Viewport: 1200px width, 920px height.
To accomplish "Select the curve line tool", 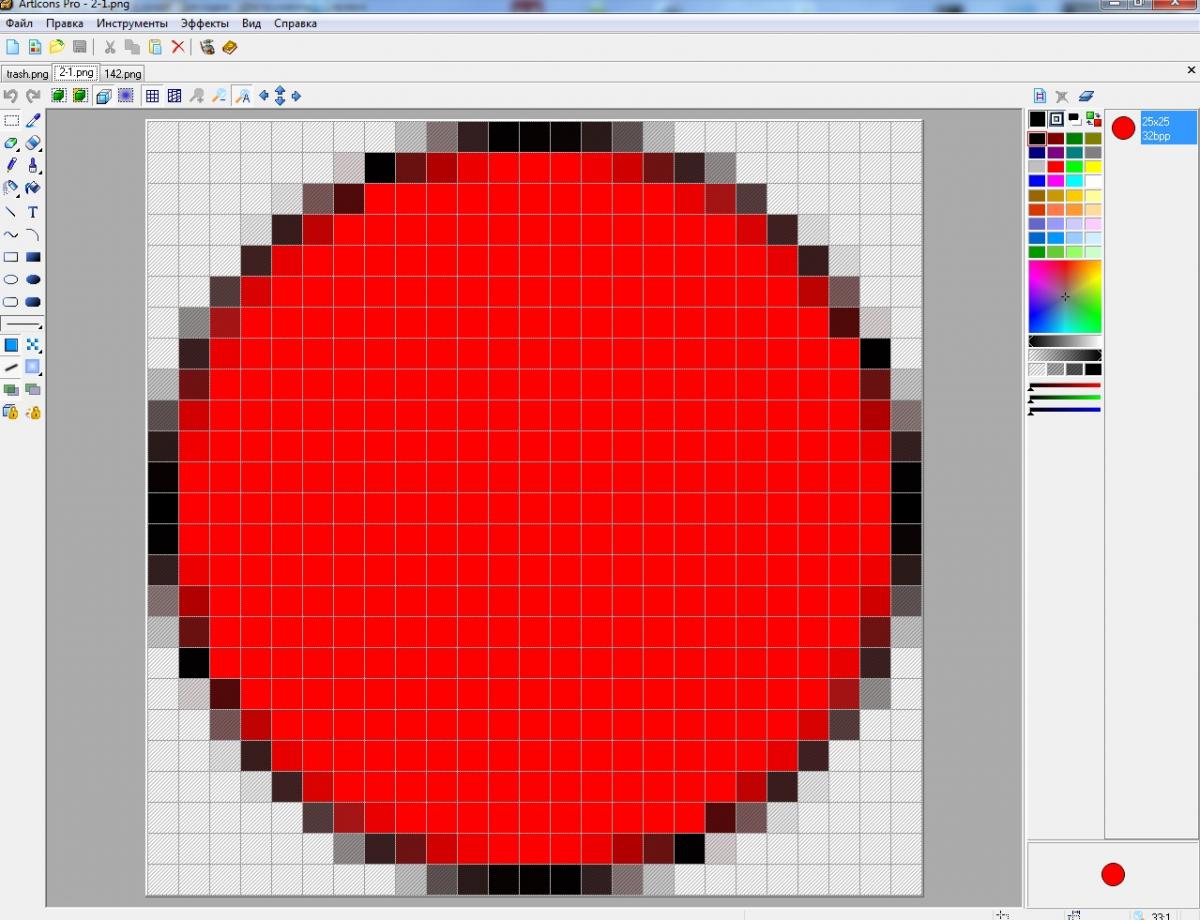I will point(11,235).
